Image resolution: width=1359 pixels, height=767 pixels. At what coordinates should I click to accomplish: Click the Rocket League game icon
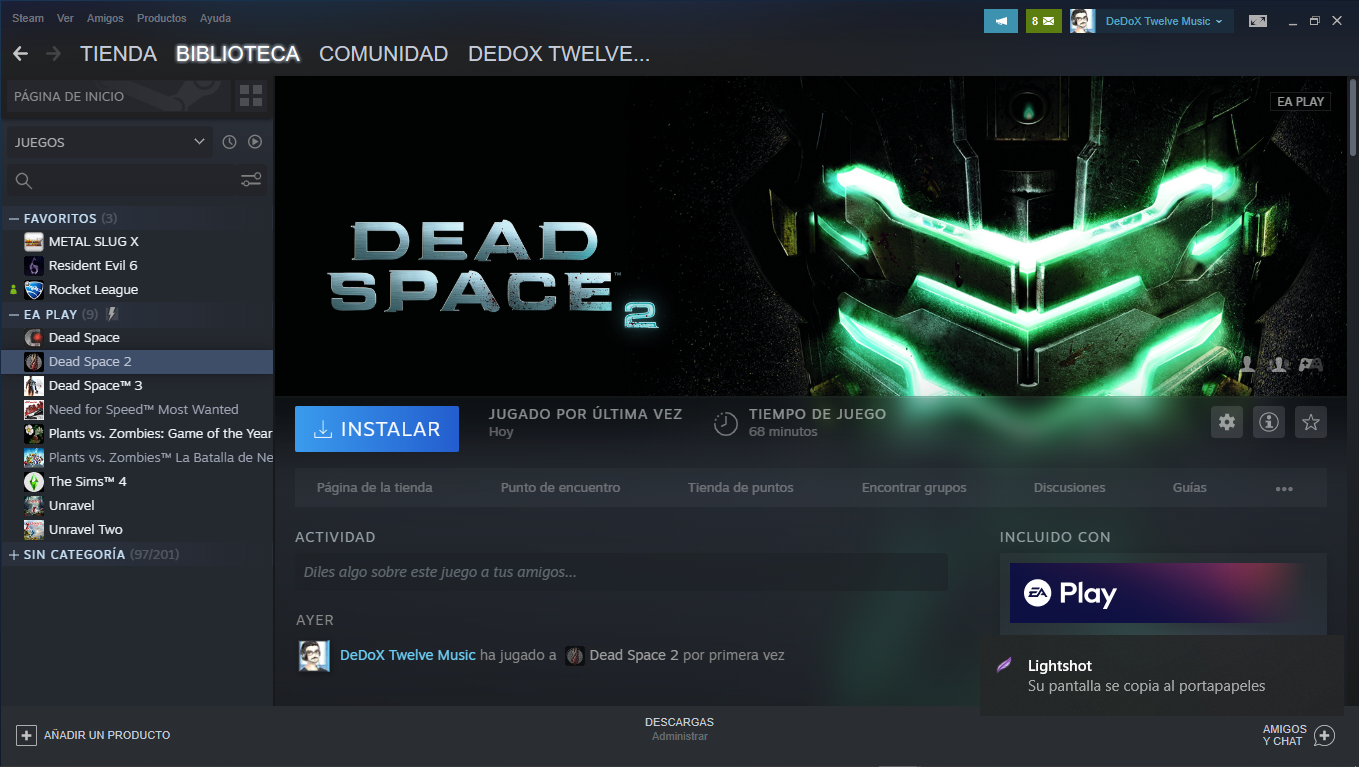[x=34, y=290]
